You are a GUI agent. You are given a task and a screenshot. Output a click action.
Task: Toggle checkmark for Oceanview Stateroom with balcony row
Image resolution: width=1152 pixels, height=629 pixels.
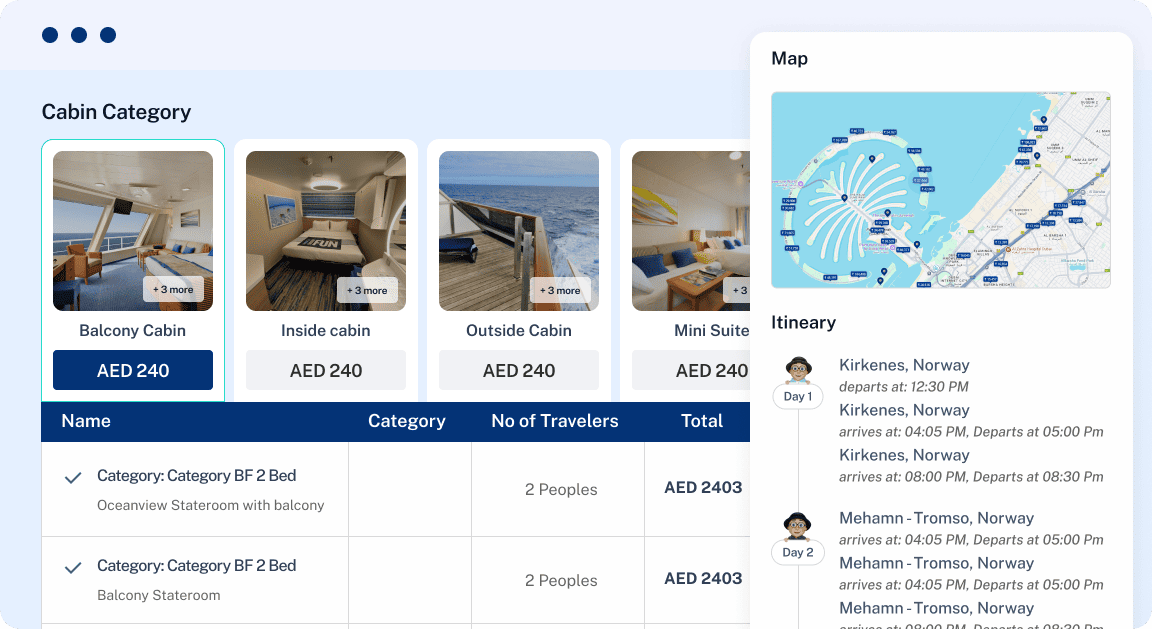[73, 478]
